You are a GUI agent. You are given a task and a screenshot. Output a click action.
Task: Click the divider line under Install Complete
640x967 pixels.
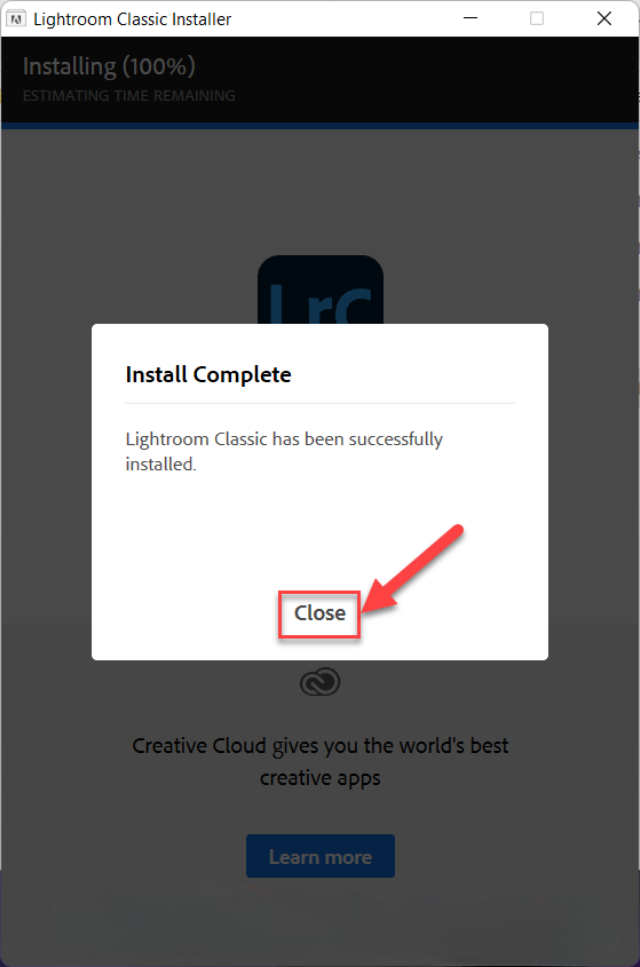coord(320,403)
